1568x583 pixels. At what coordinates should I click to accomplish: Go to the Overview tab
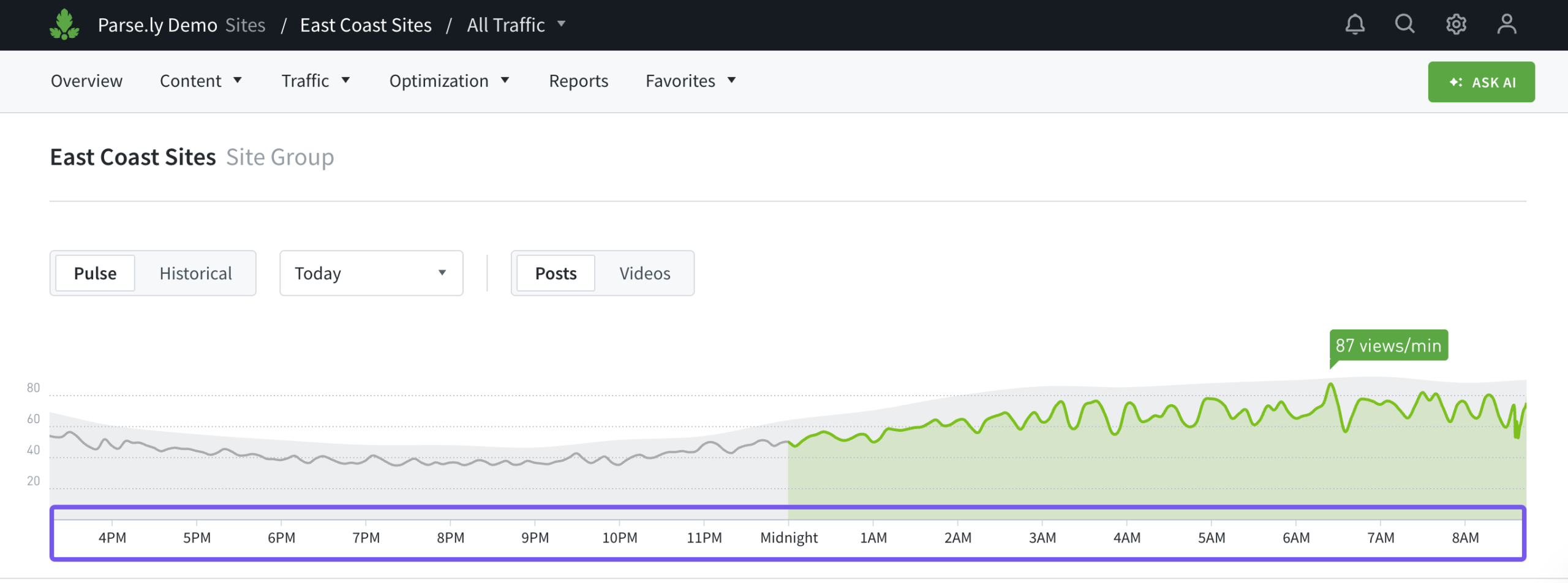click(x=86, y=81)
